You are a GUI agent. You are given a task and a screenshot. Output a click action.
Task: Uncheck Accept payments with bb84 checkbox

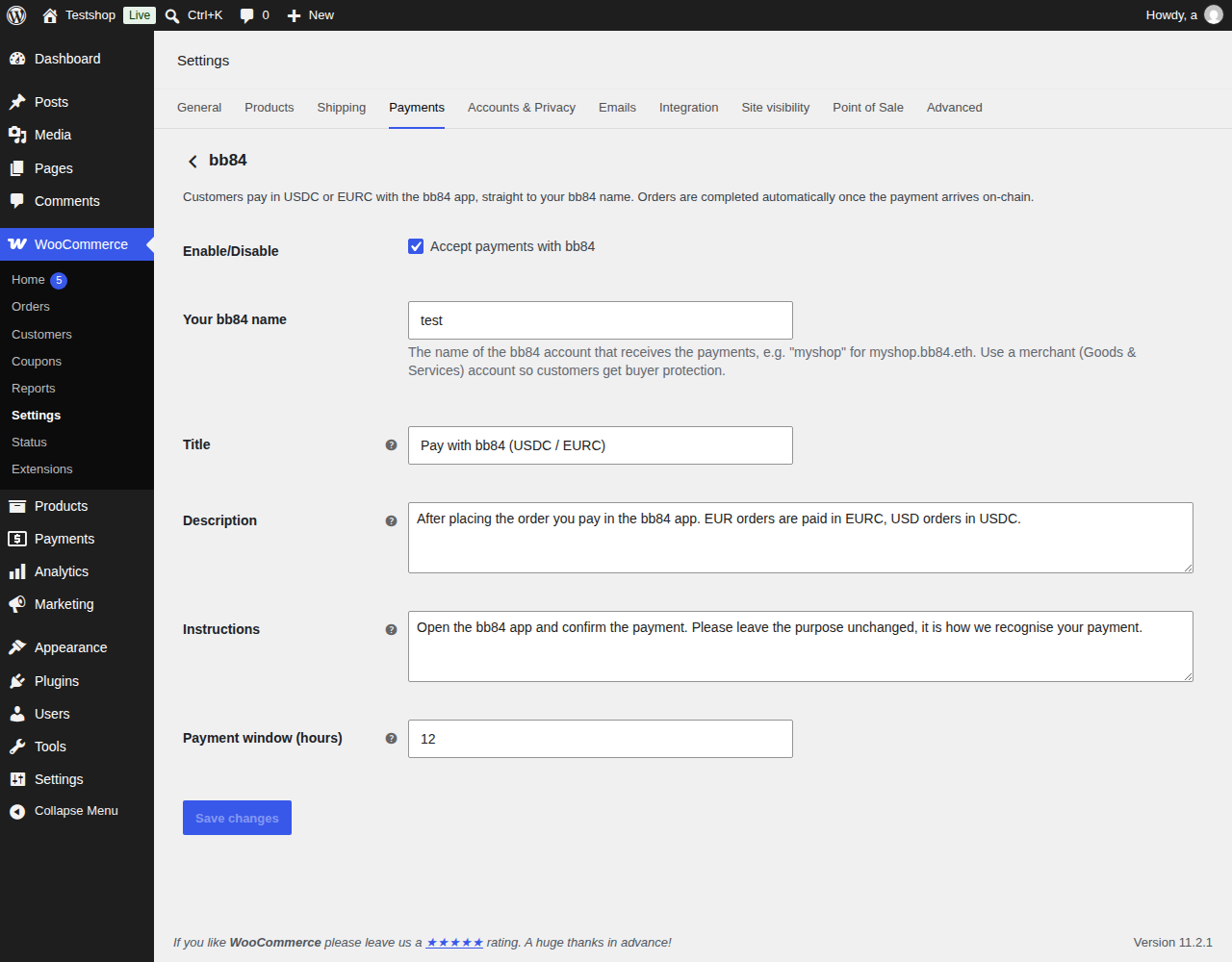tap(416, 246)
